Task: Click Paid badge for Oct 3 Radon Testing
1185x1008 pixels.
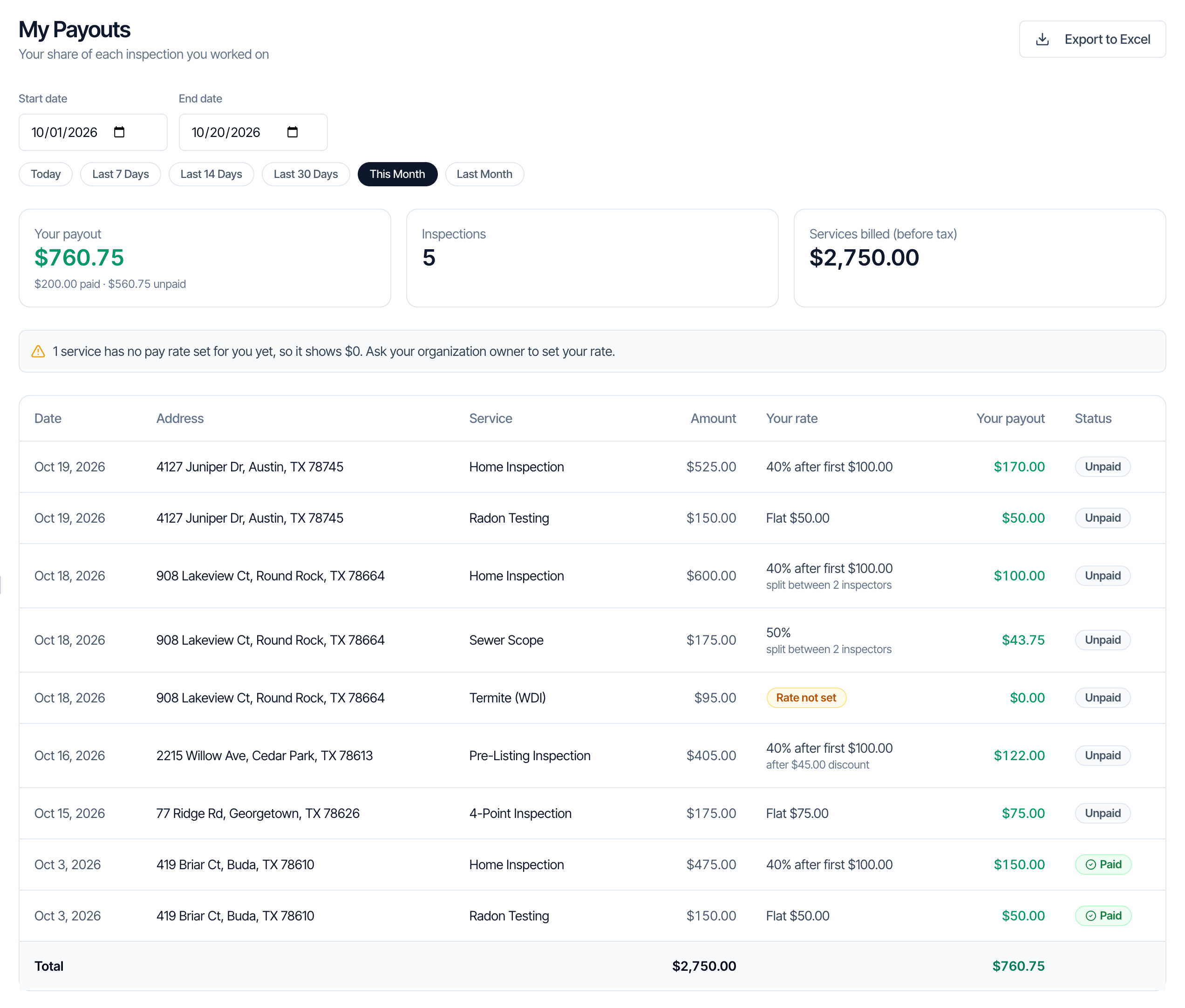Action: pyautogui.click(x=1103, y=916)
